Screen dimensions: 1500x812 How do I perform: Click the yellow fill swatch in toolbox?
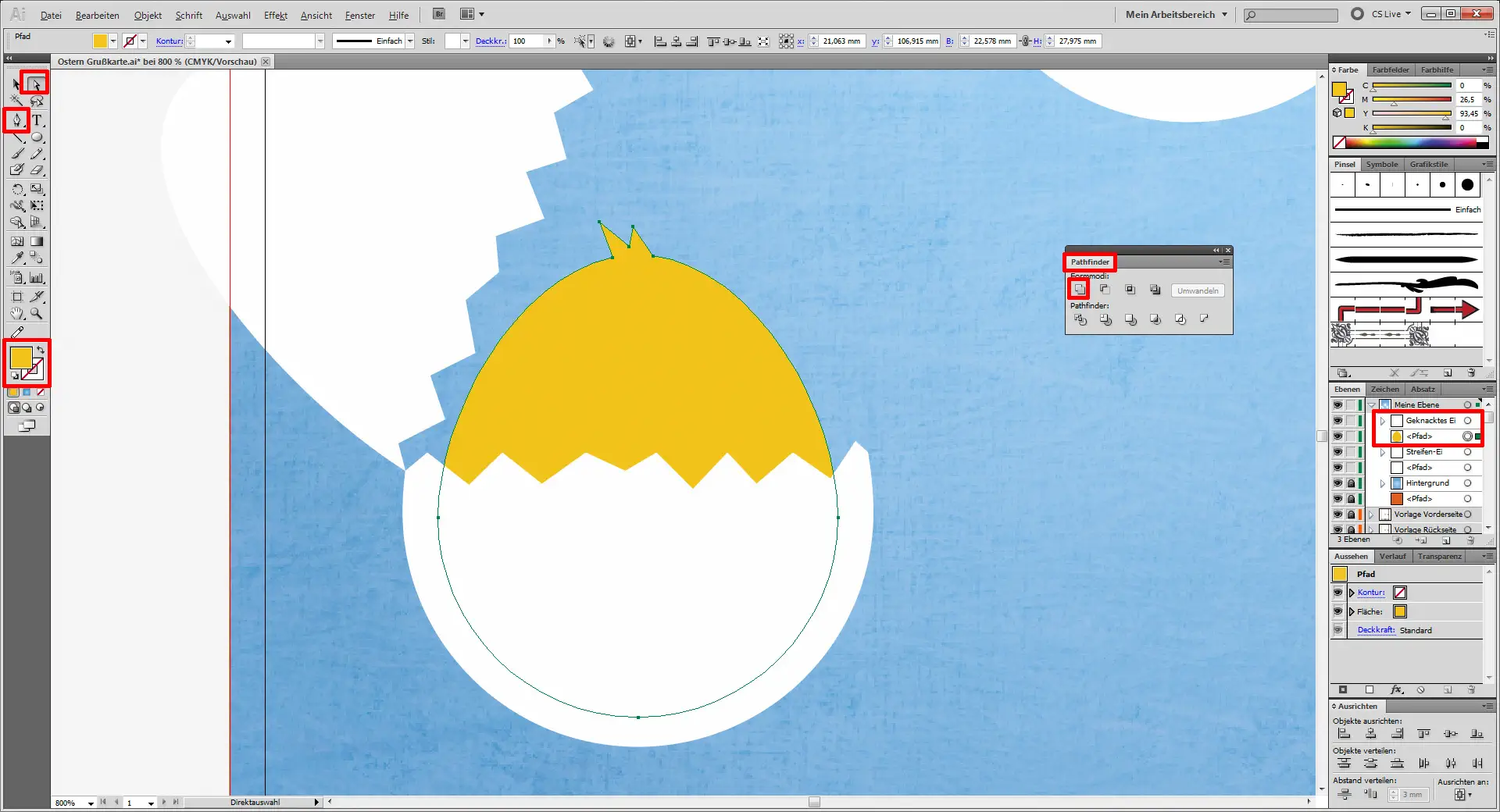point(21,358)
